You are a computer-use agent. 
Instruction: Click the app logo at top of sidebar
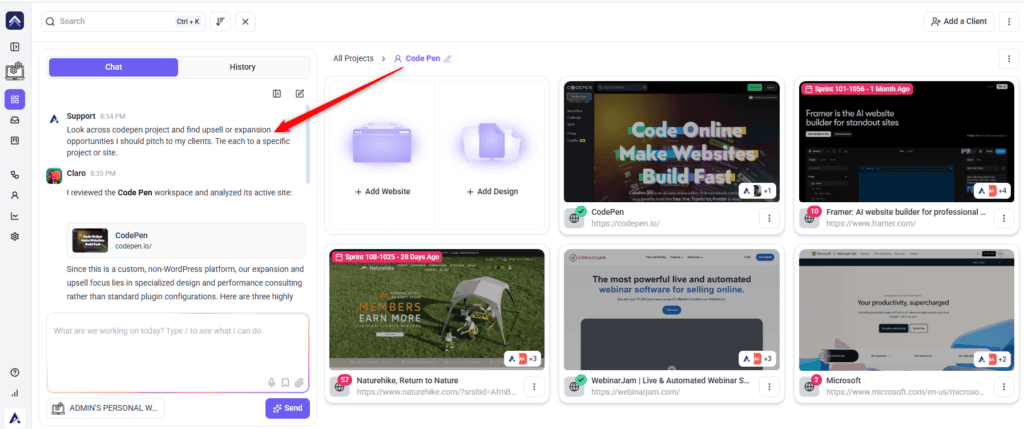point(14,21)
